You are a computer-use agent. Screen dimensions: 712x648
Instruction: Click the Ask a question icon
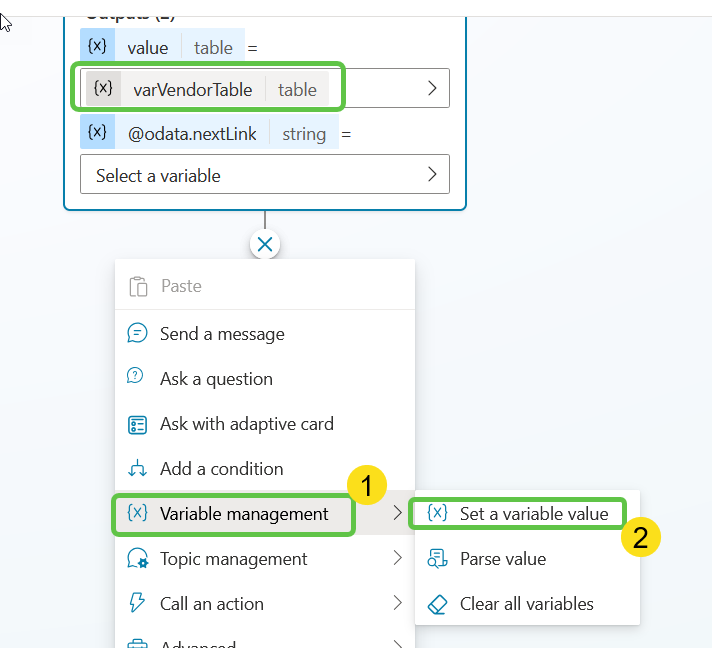tap(138, 378)
